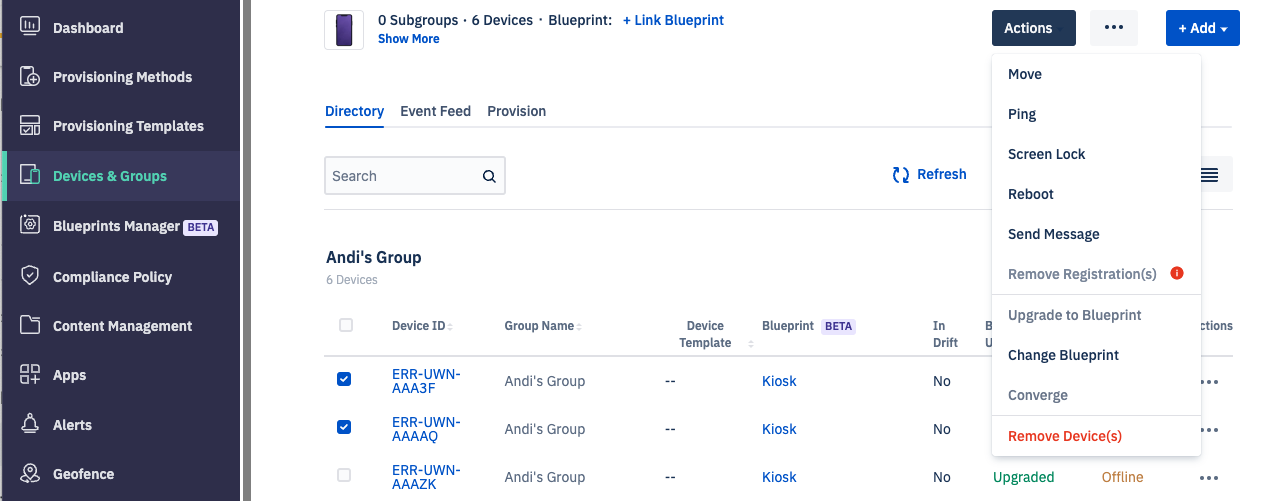The height and width of the screenshot is (501, 1264).
Task: Open the + Add dropdown
Action: pyautogui.click(x=1203, y=28)
